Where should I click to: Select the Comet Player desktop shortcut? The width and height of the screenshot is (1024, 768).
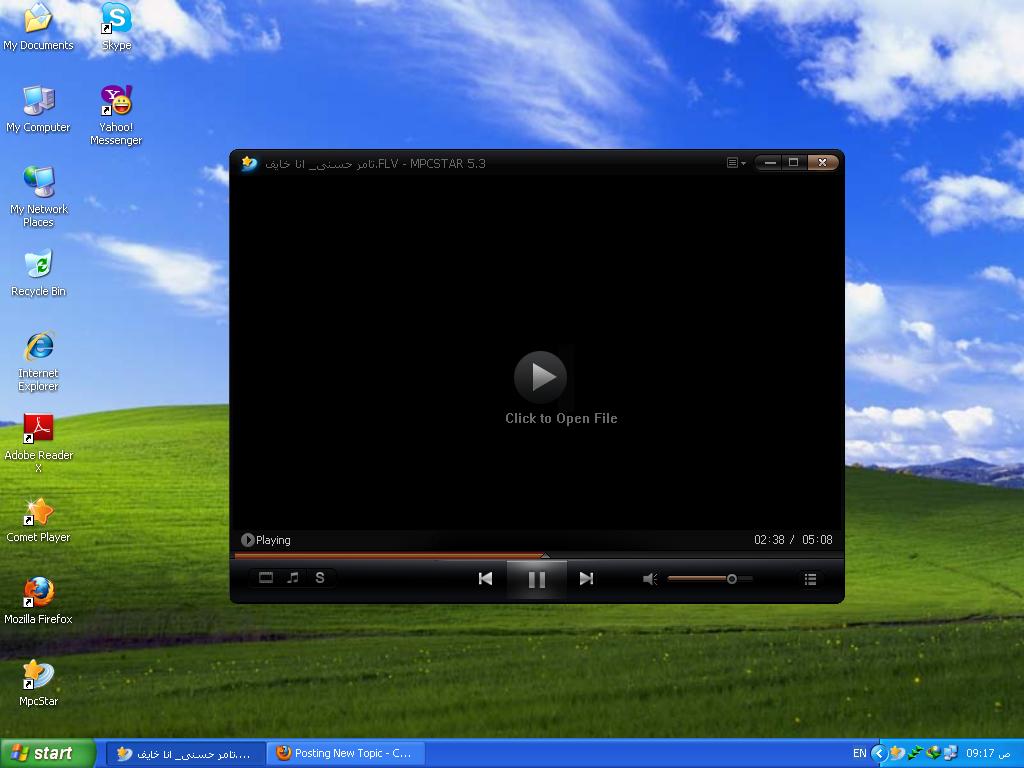pyautogui.click(x=39, y=520)
